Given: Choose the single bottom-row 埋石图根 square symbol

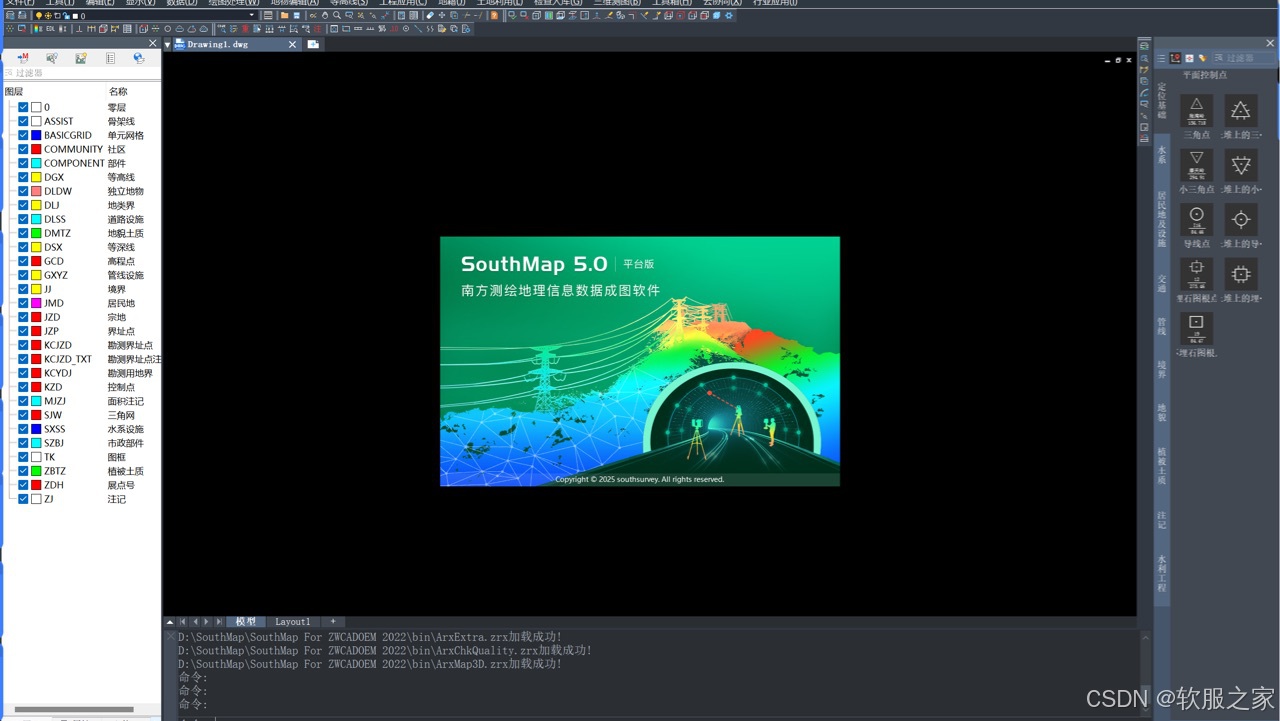Looking at the screenshot, I should [1196, 328].
